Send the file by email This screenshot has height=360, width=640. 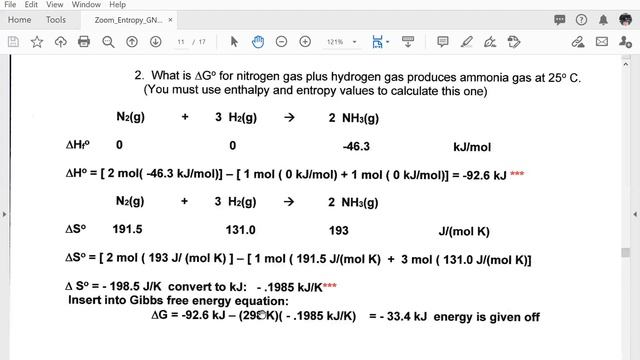pyautogui.click(x=602, y=42)
